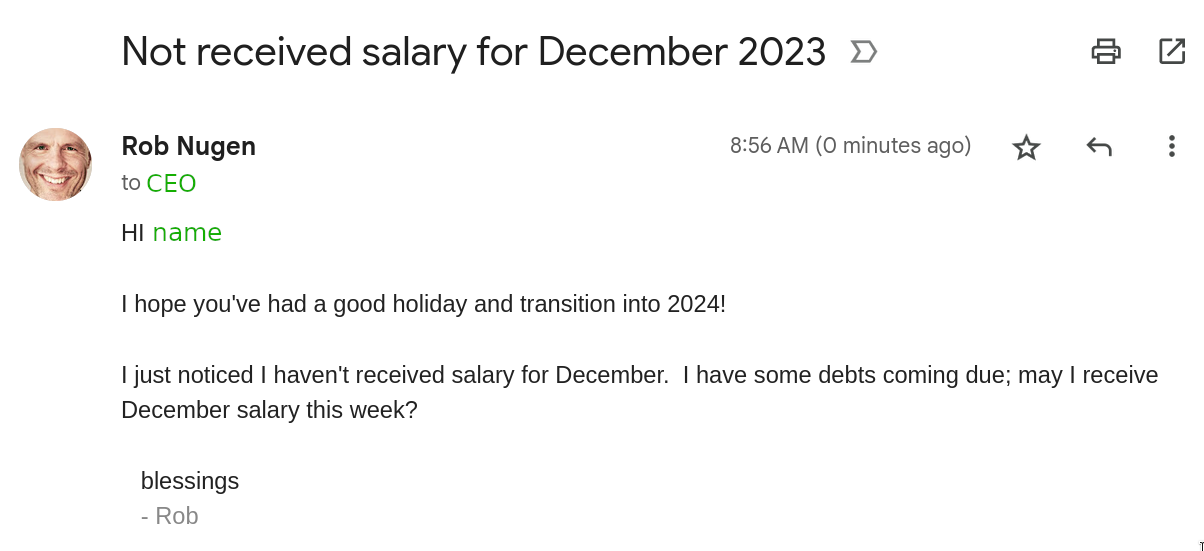
Task: Click the 8:56 AM timestamp
Action: pyautogui.click(x=768, y=146)
